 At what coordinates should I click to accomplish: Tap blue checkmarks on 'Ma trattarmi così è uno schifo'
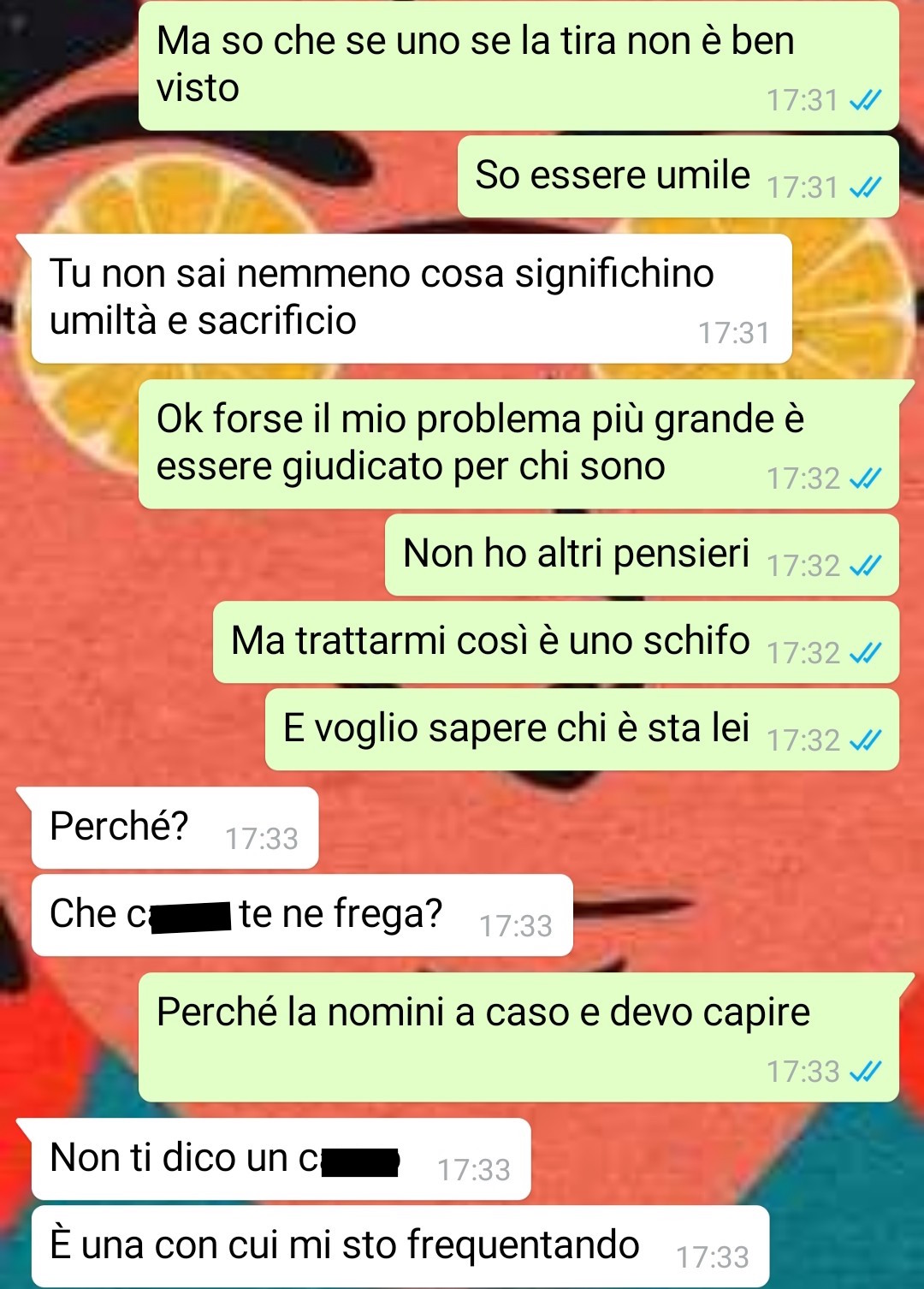[865, 653]
